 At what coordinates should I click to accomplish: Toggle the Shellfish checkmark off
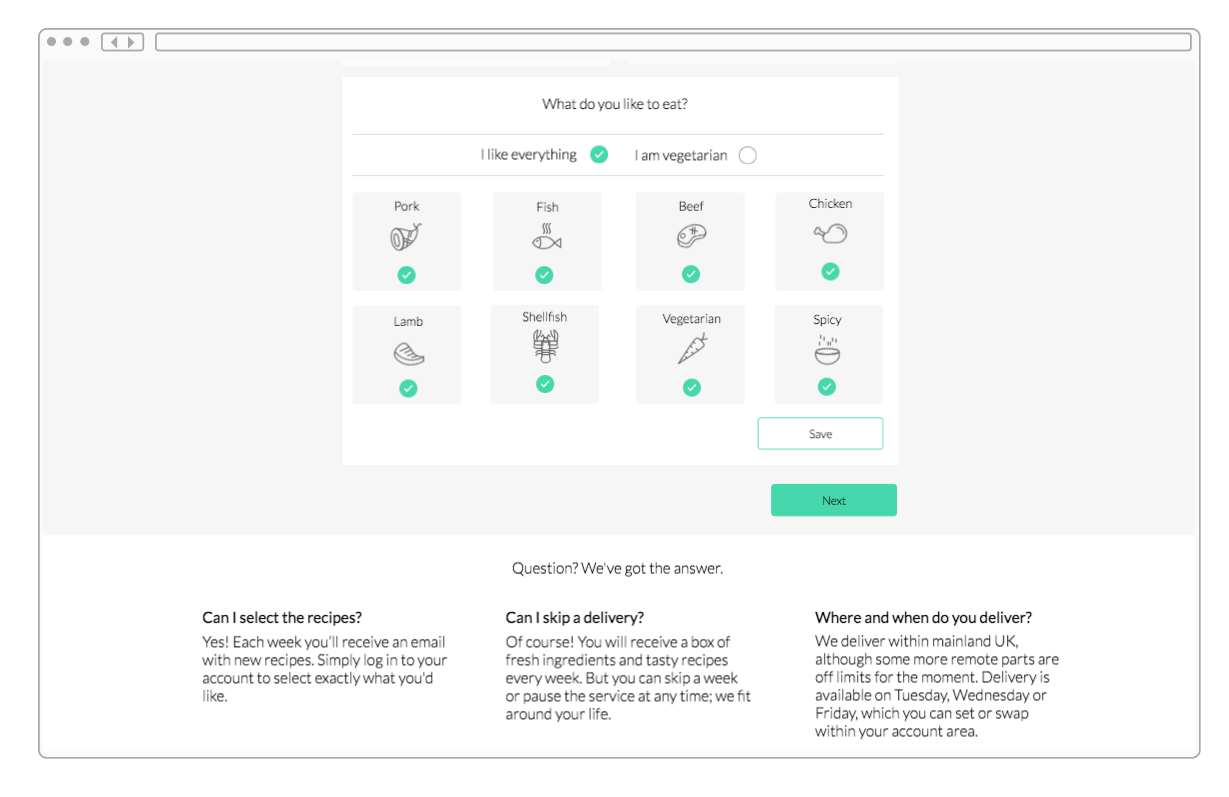coord(545,384)
